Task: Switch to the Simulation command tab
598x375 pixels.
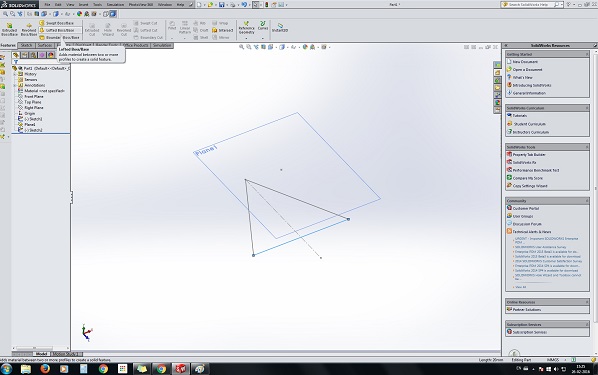Action: (x=162, y=45)
